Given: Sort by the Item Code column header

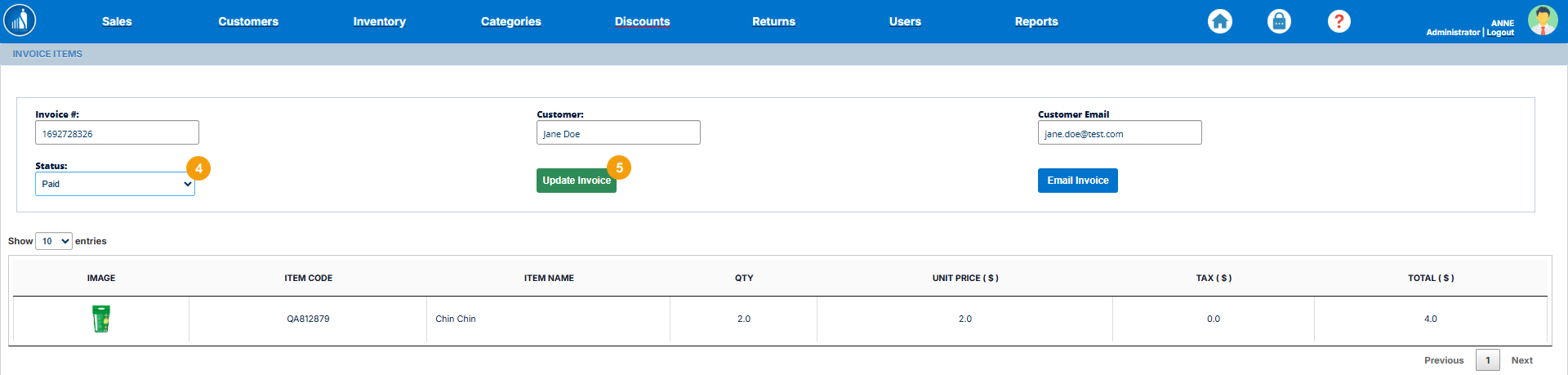Looking at the screenshot, I should coord(308,278).
